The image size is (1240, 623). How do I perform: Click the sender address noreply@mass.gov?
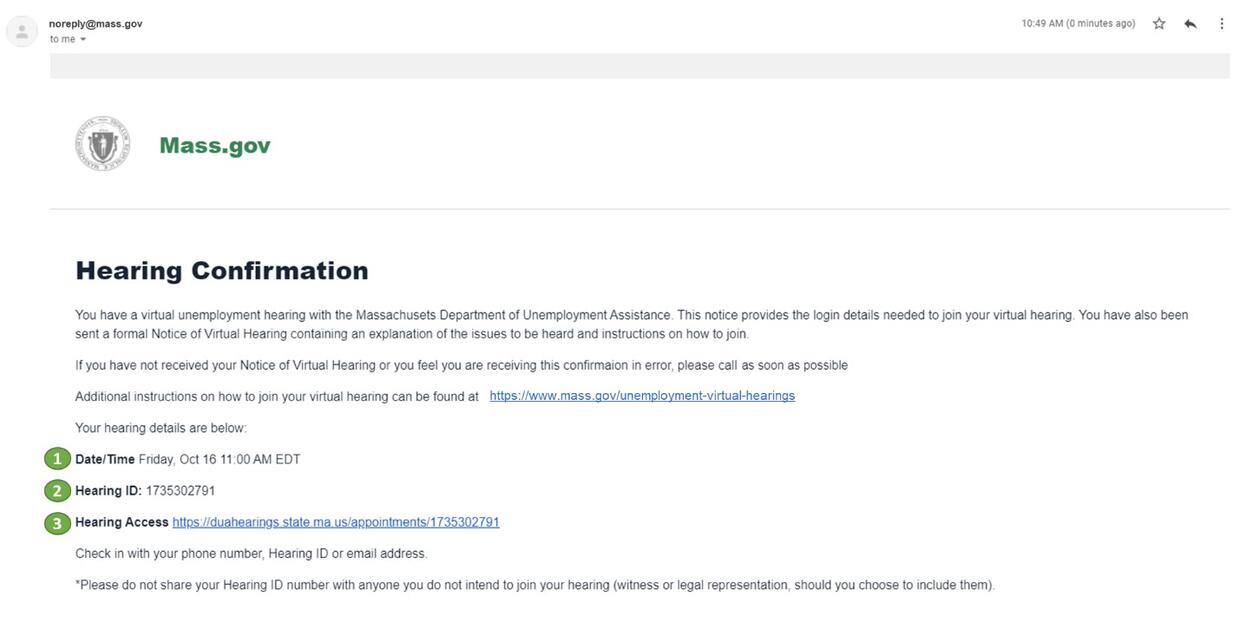tap(96, 23)
